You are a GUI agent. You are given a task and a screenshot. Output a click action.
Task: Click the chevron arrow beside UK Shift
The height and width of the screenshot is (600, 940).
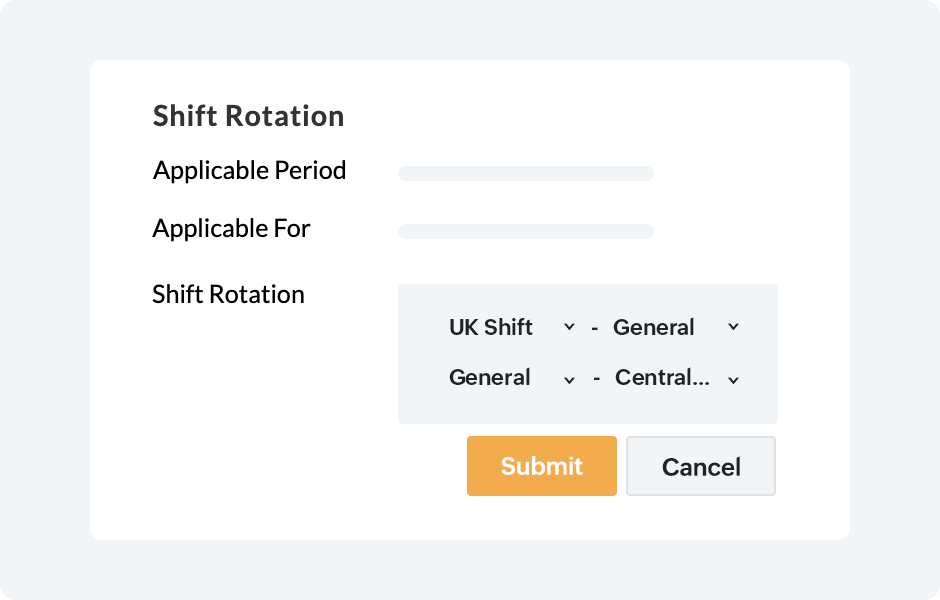click(x=569, y=327)
